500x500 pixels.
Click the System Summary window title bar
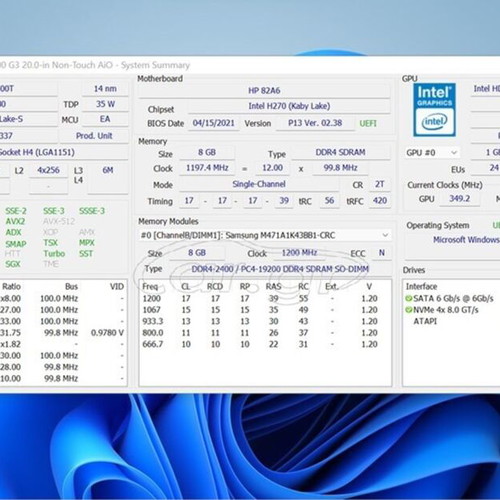tap(250, 65)
